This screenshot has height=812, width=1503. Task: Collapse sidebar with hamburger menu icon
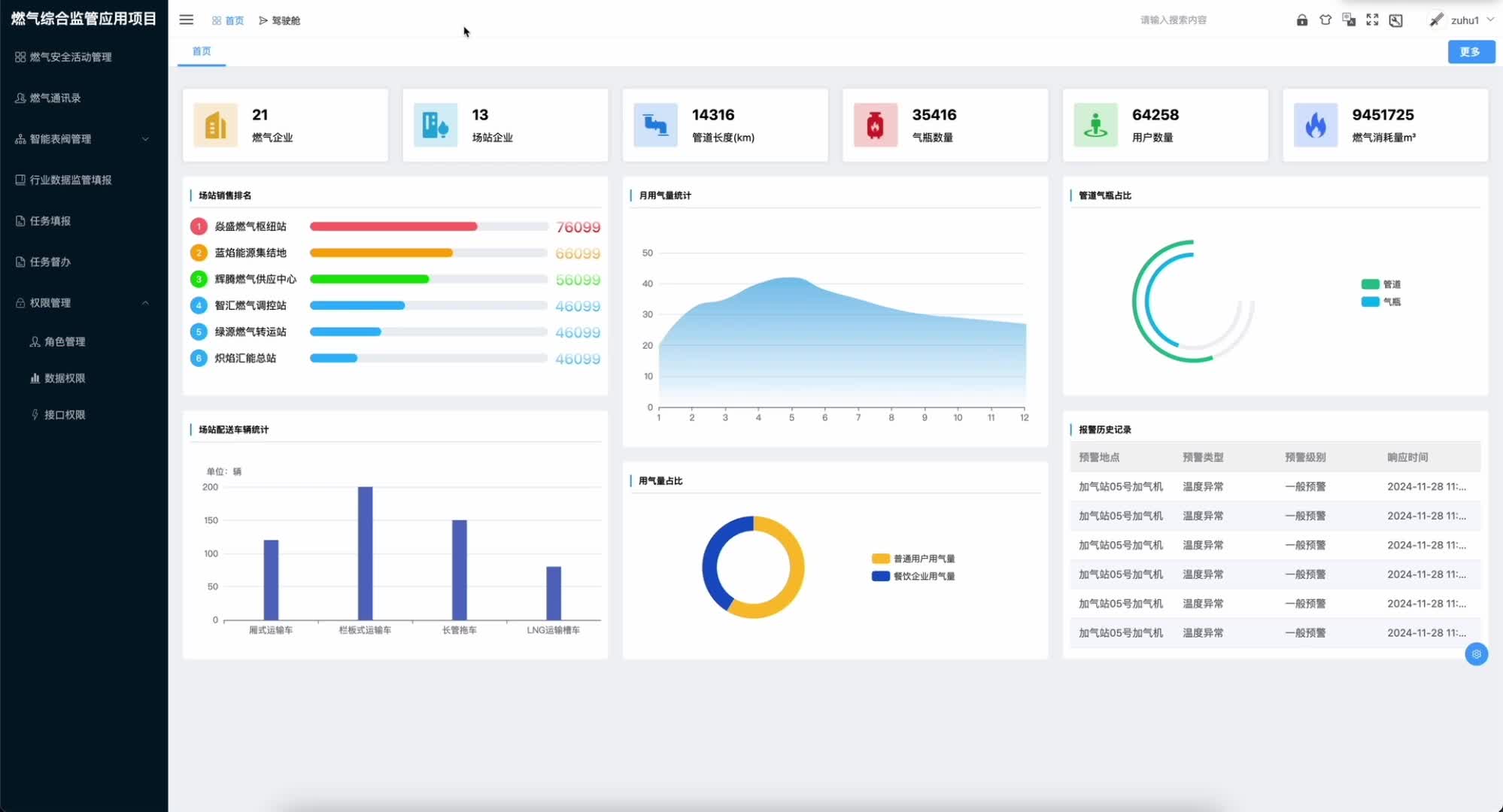coord(186,20)
